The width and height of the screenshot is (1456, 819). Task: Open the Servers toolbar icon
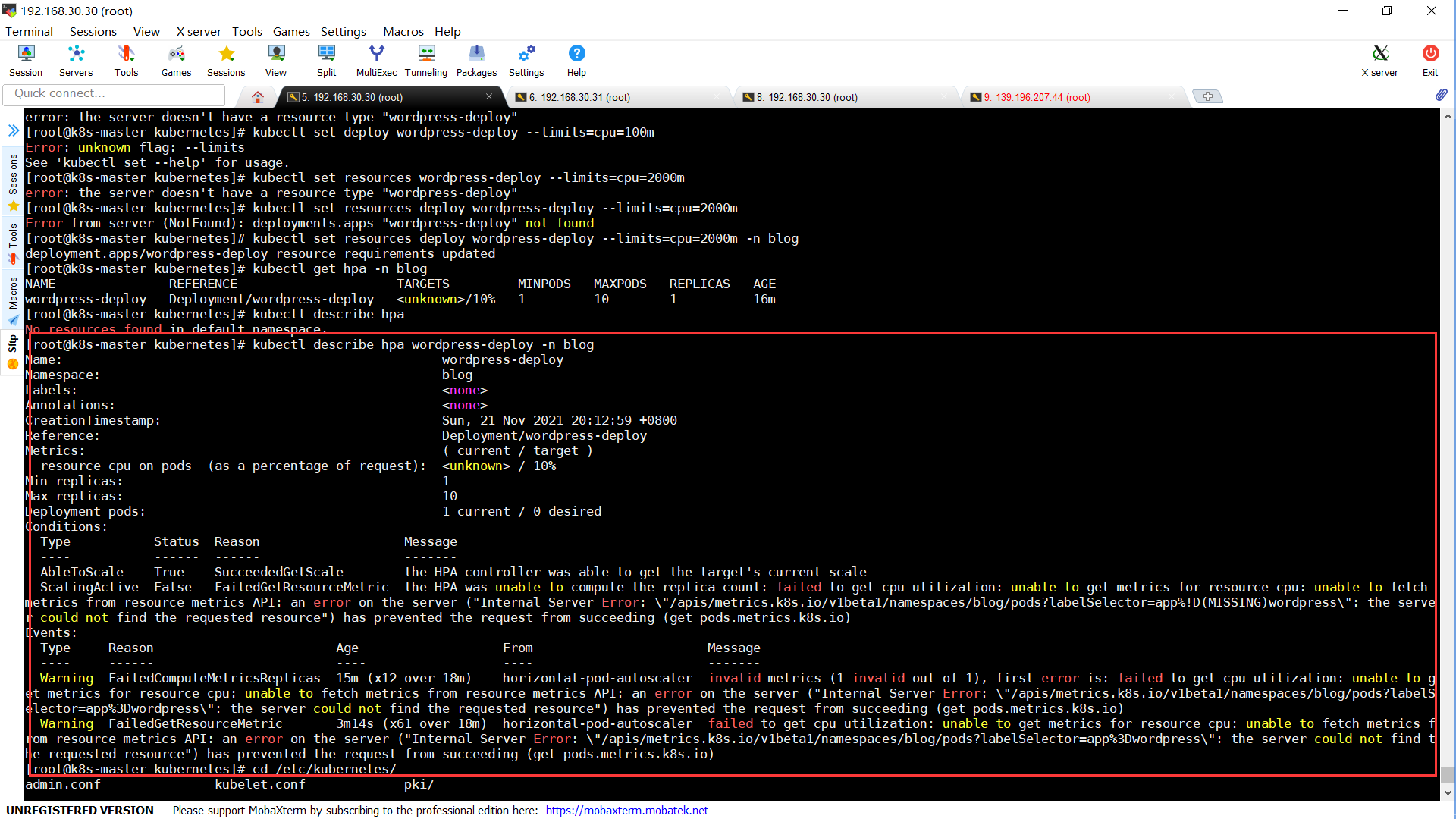pyautogui.click(x=76, y=60)
